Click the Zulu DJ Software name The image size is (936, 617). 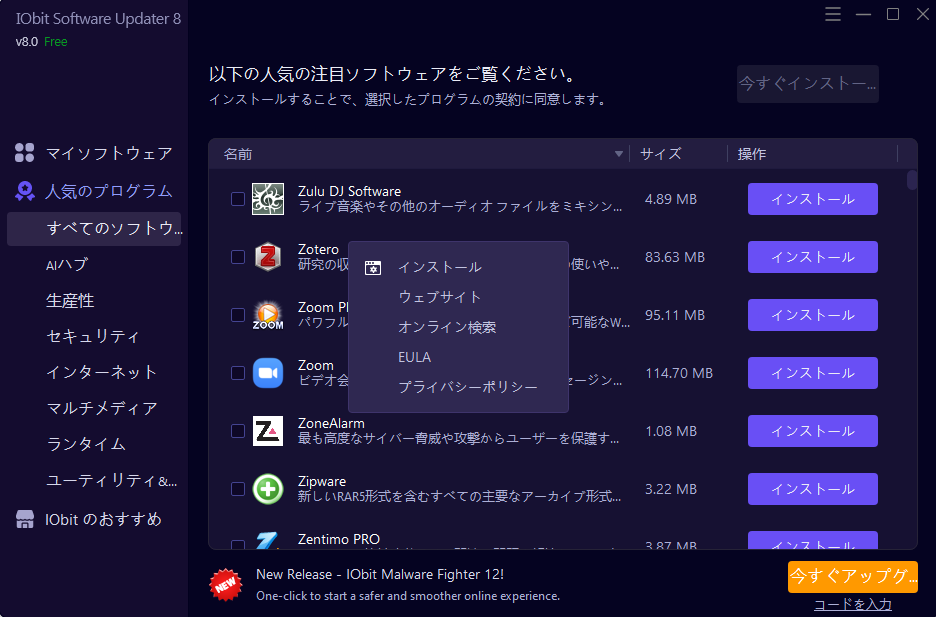pos(349,191)
